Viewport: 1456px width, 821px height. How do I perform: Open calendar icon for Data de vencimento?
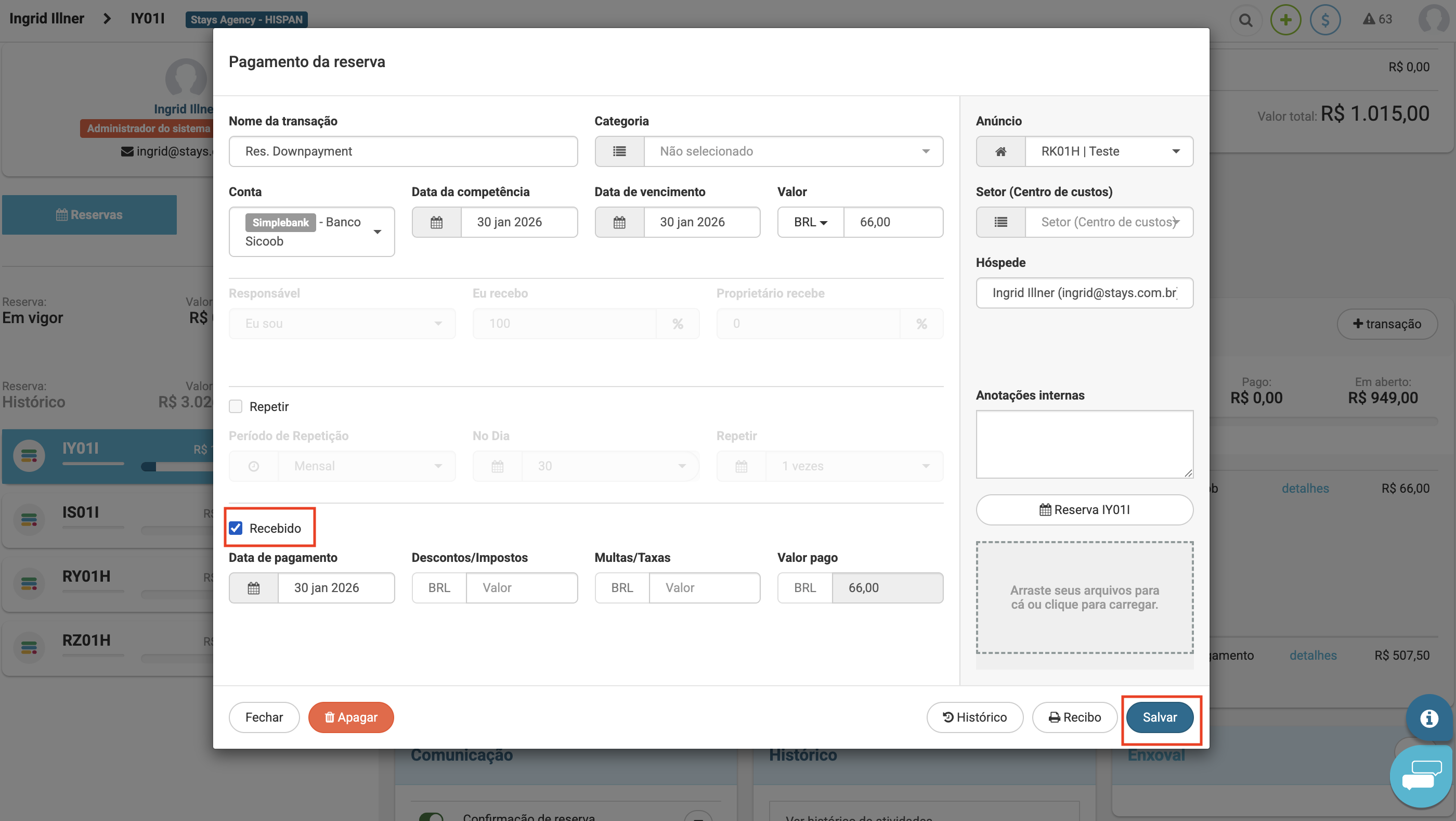(619, 222)
